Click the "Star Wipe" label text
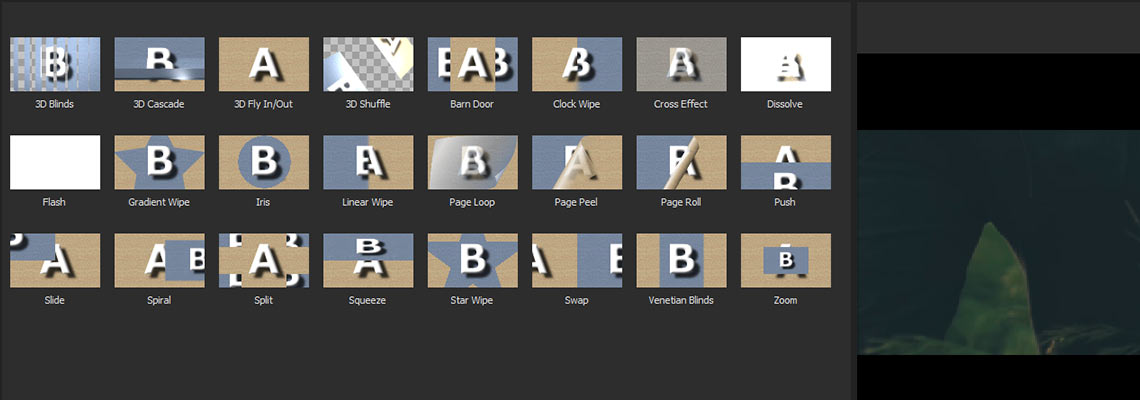This screenshot has width=1140, height=400. [x=472, y=300]
